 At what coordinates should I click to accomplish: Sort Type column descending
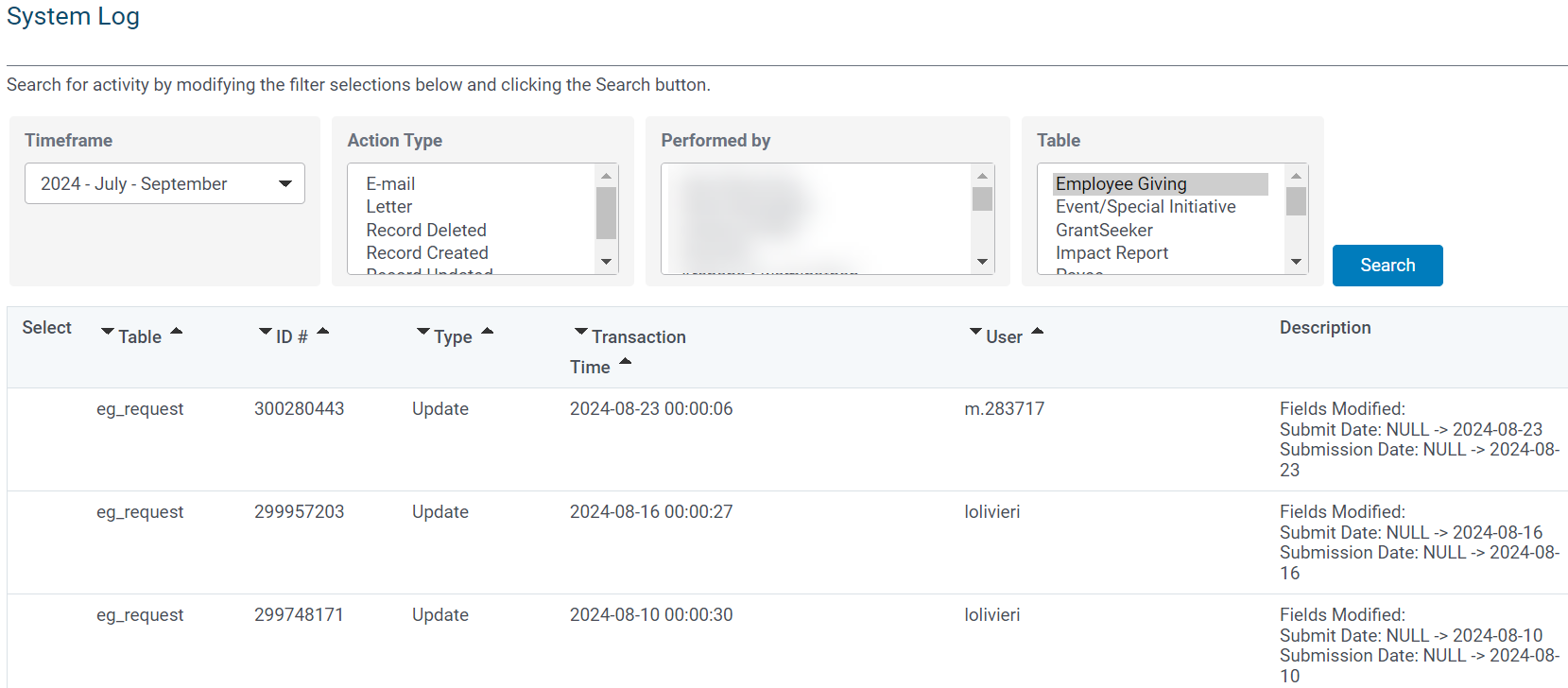423,332
